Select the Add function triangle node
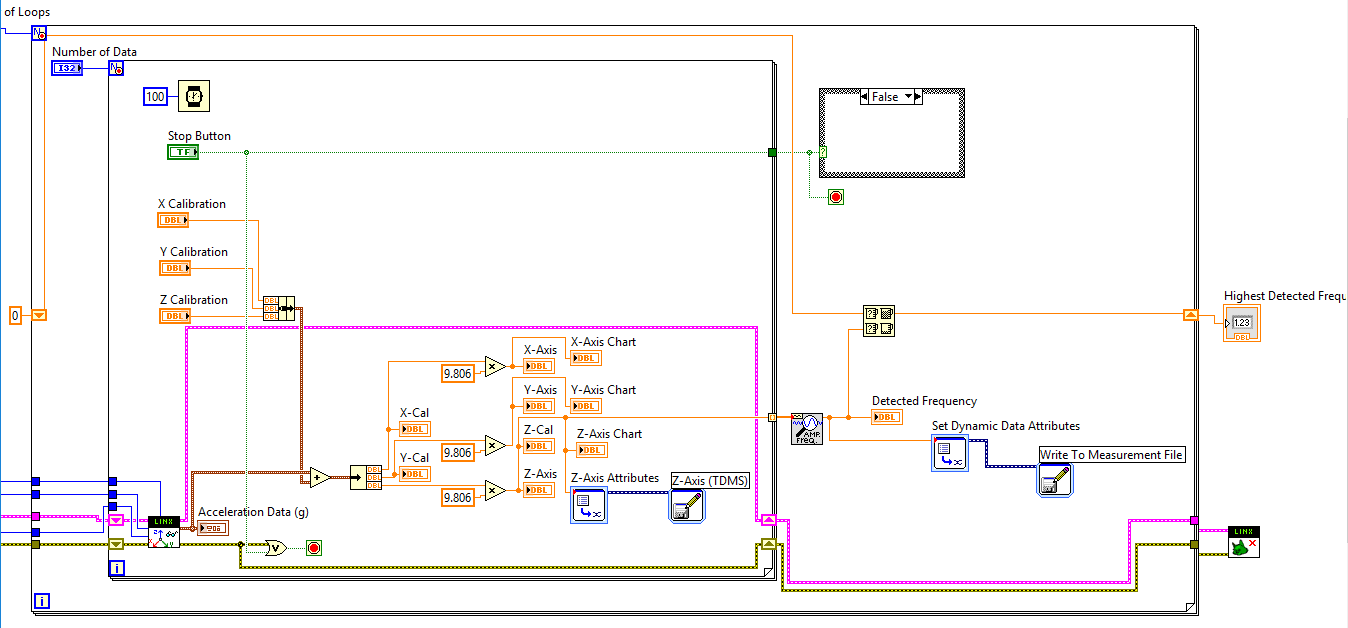Screen dimensions: 1348x628 (320, 477)
